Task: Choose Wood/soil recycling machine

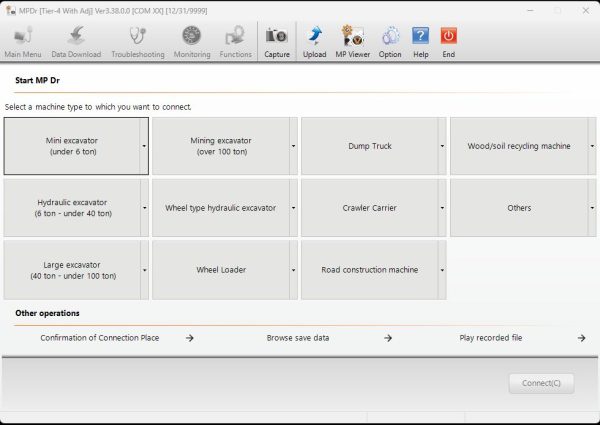Action: pos(519,146)
